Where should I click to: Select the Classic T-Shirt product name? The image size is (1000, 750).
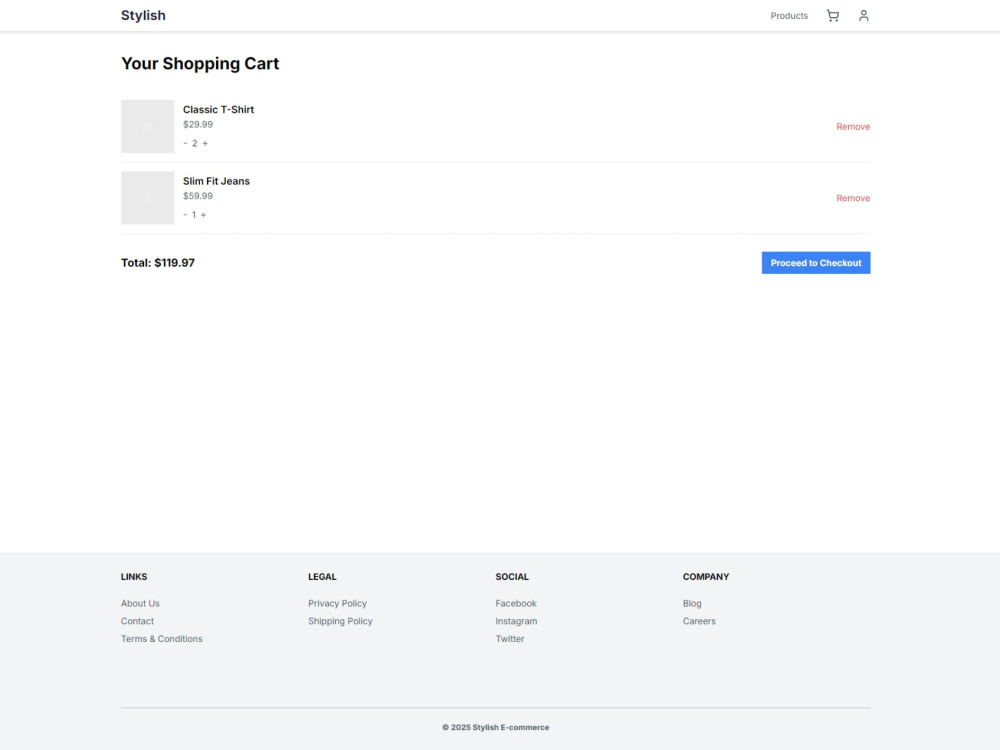coord(218,110)
